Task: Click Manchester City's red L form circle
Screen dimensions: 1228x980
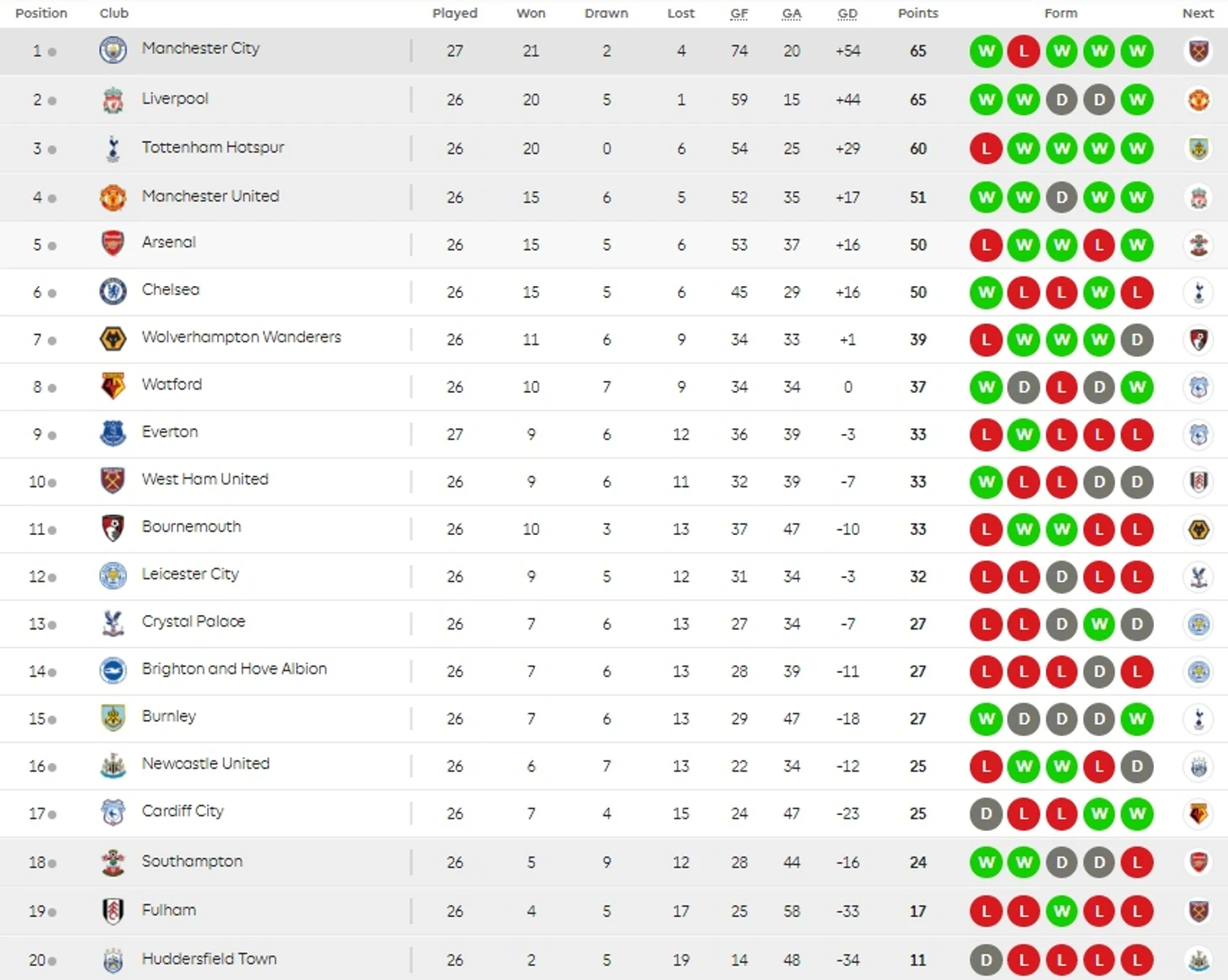Action: click(1024, 51)
